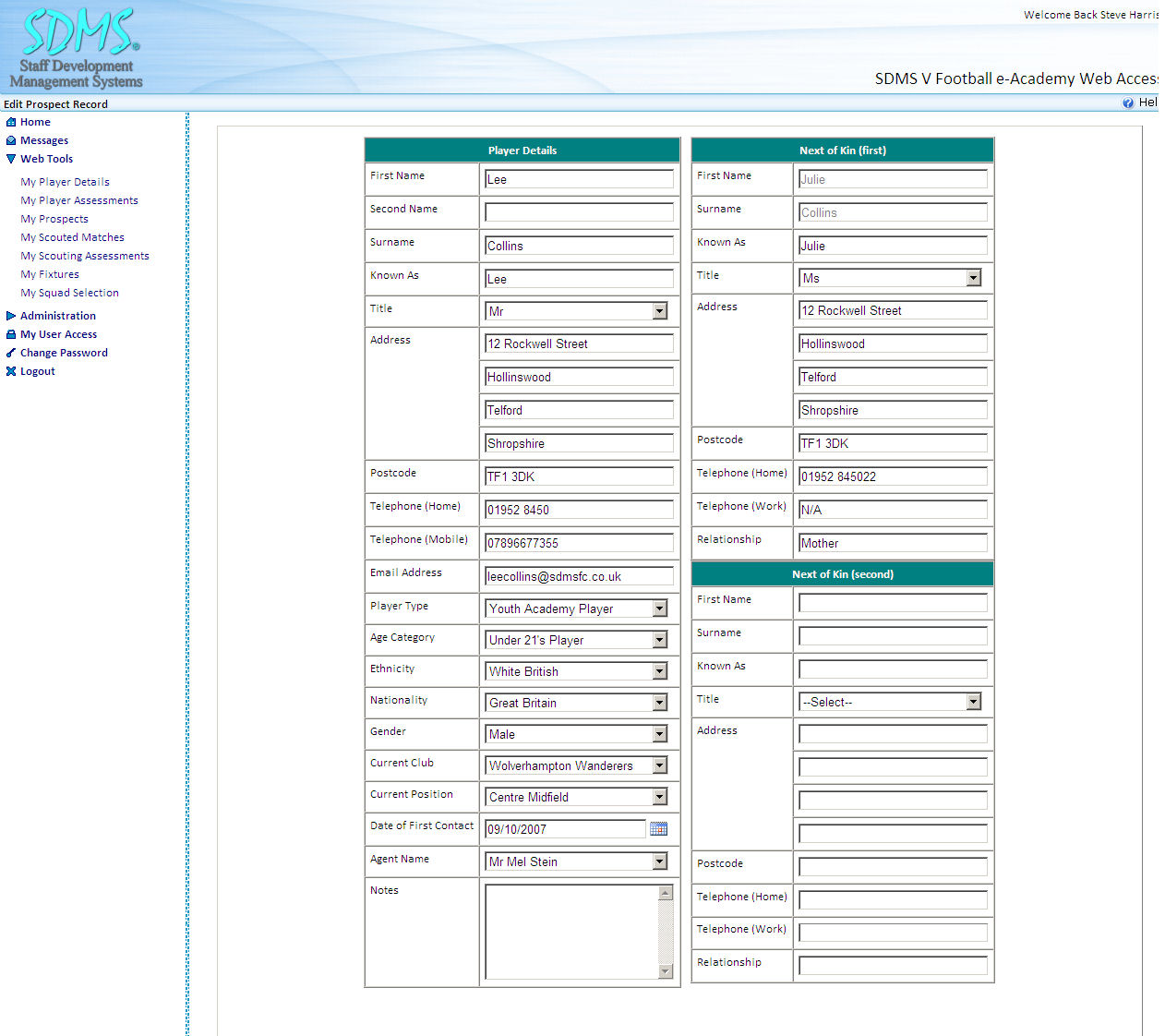
Task: Click player address field with Hollinswood
Action: (580, 377)
